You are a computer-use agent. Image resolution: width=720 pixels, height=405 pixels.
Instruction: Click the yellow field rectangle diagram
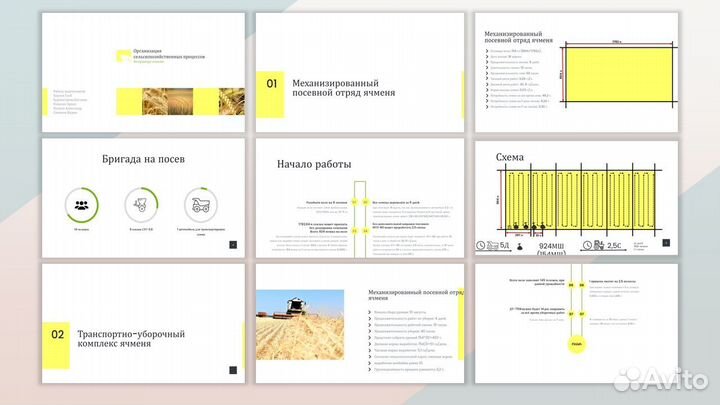pos(619,74)
